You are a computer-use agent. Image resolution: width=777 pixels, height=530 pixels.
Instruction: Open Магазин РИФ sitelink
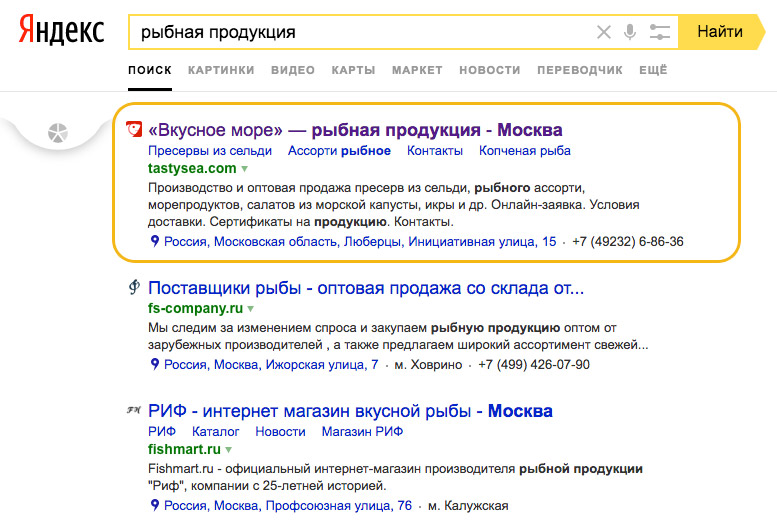(362, 431)
